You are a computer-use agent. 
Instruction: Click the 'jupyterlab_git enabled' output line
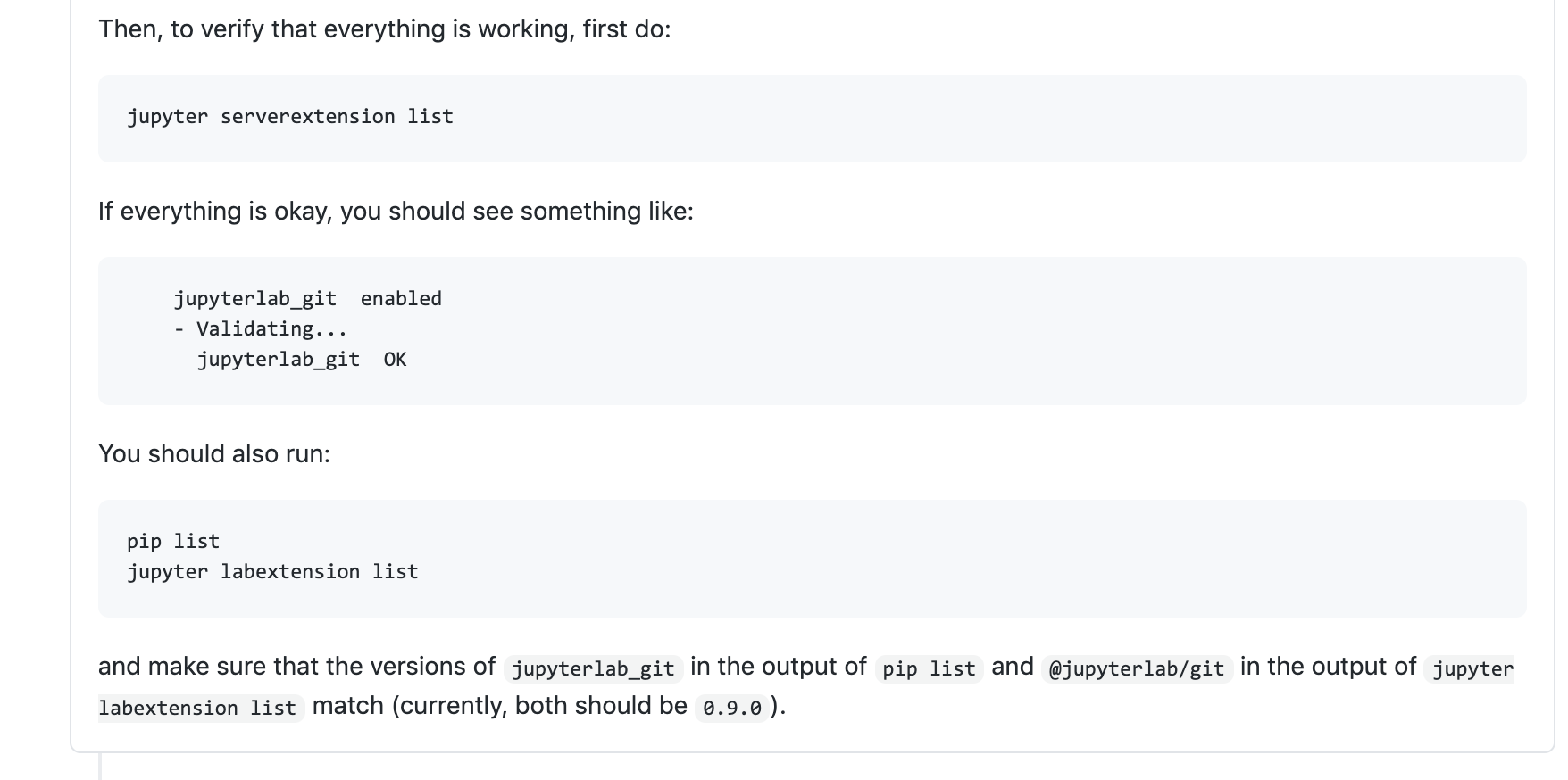[x=307, y=299]
